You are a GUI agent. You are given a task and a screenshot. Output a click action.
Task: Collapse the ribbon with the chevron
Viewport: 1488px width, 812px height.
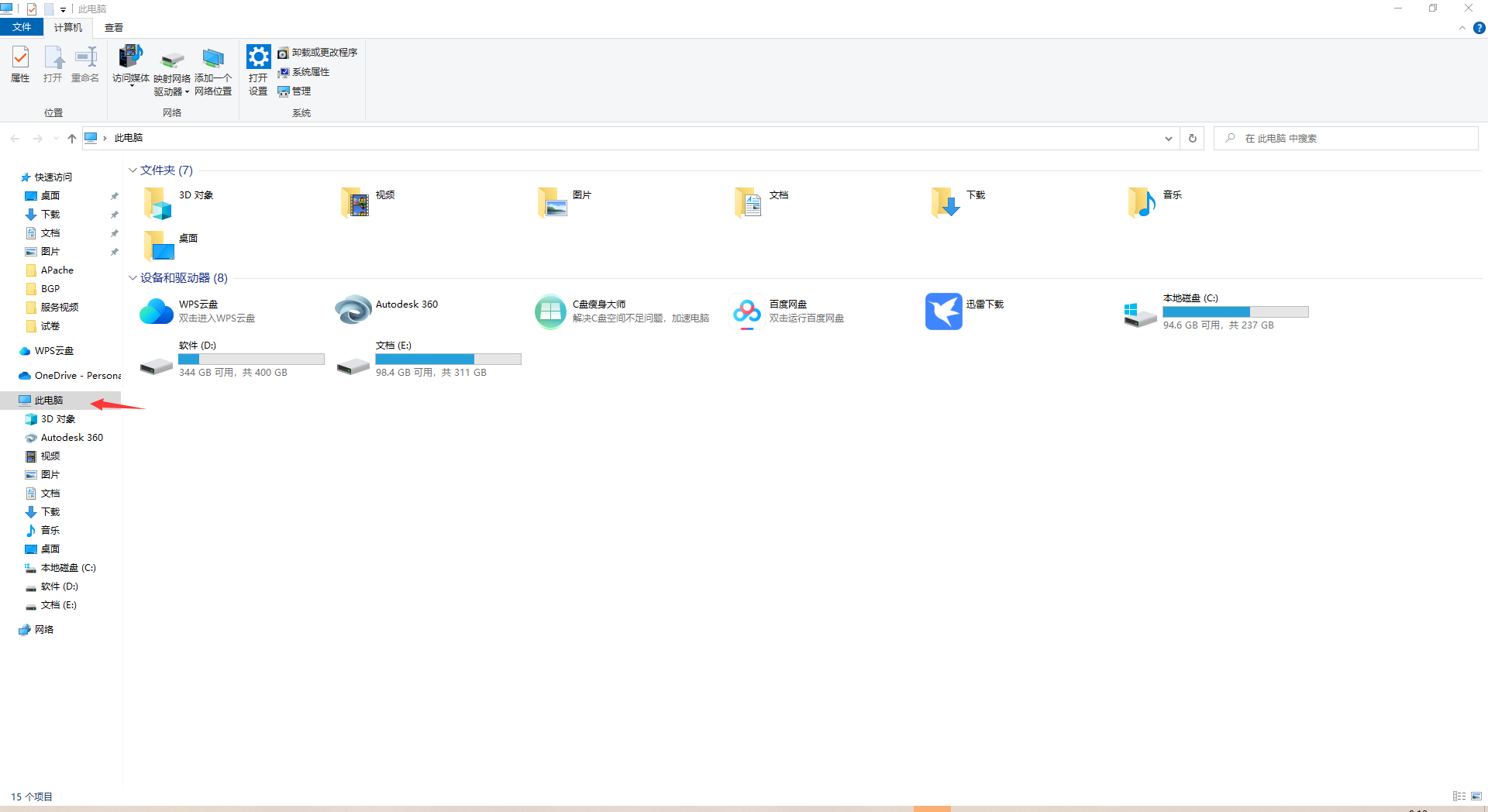(x=1462, y=28)
